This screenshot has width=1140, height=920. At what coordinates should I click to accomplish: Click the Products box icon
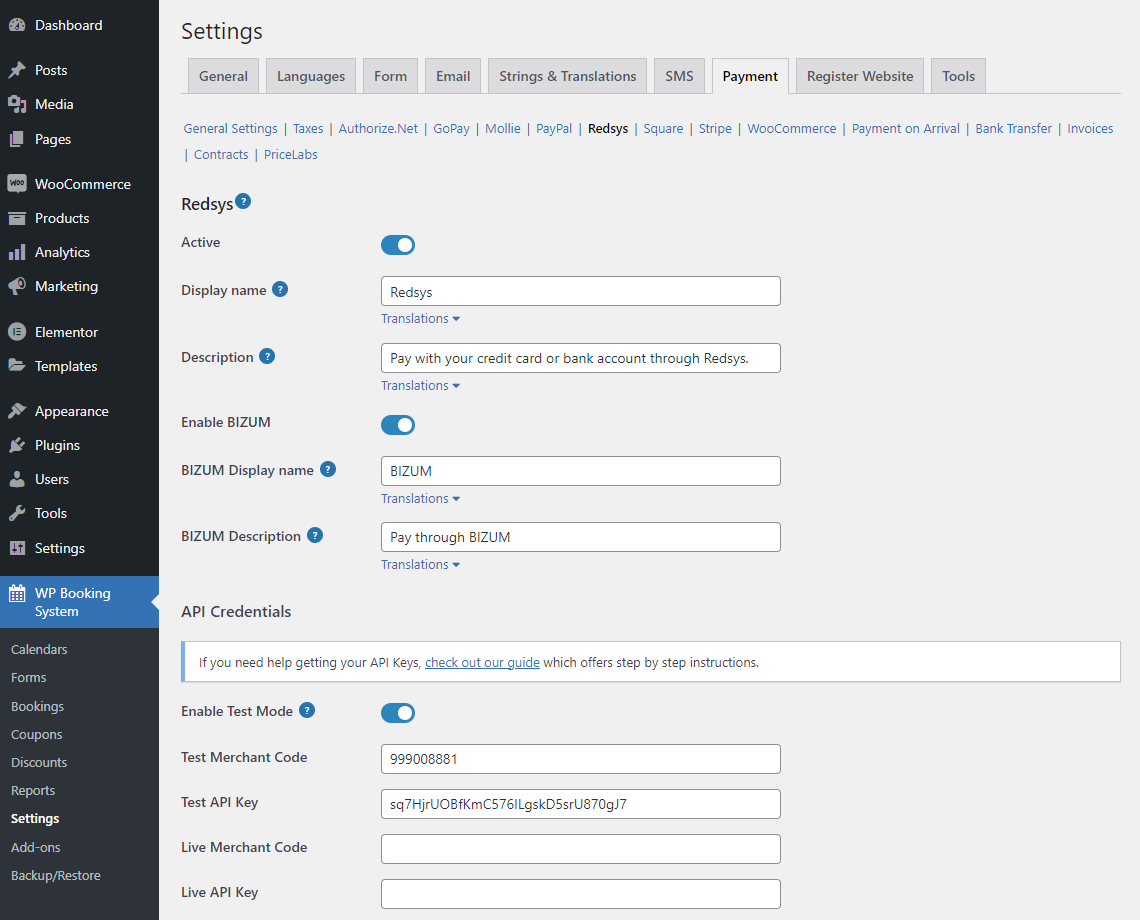pos(17,218)
